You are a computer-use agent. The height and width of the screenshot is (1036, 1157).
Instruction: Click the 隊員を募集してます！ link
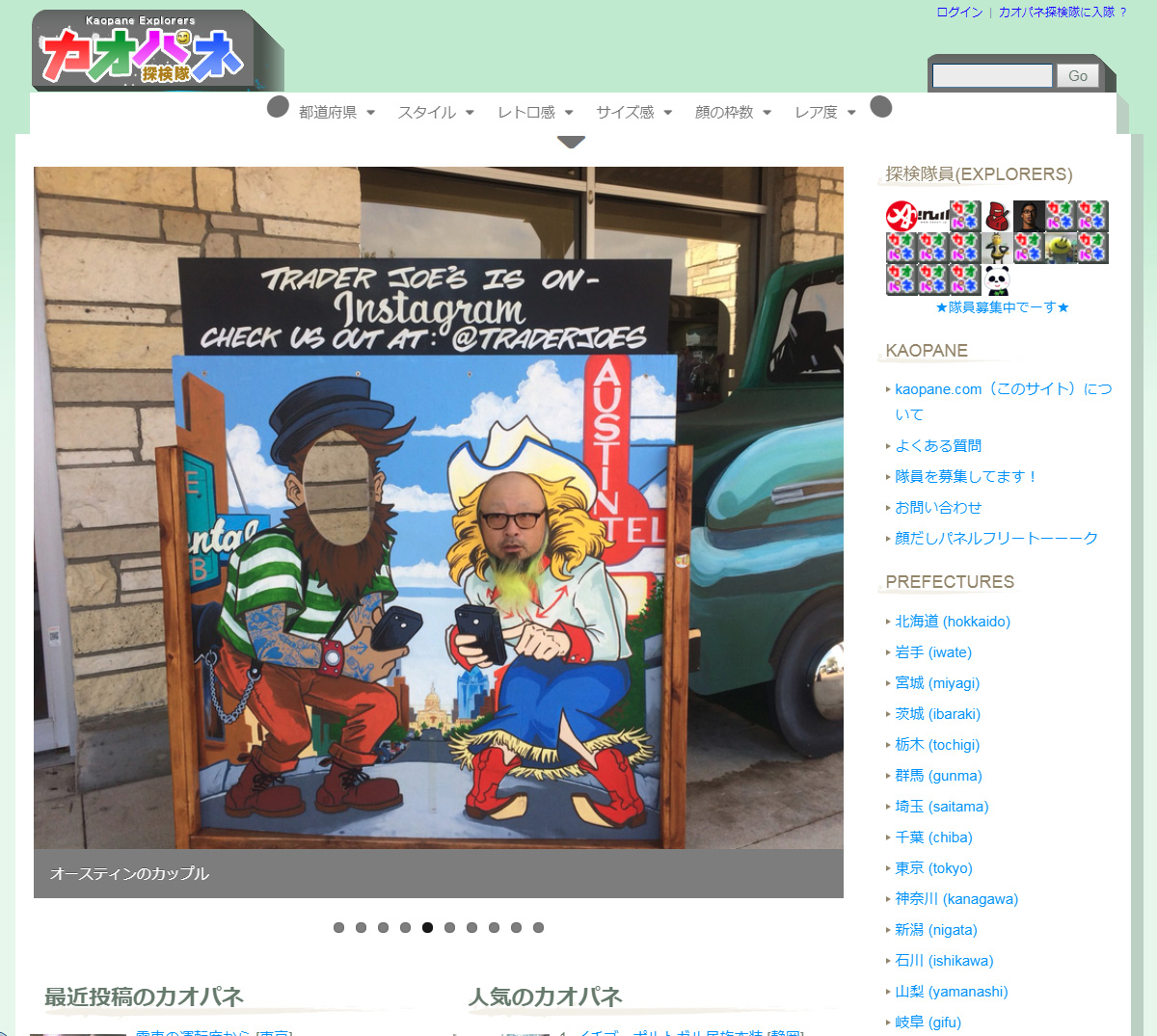tap(967, 477)
